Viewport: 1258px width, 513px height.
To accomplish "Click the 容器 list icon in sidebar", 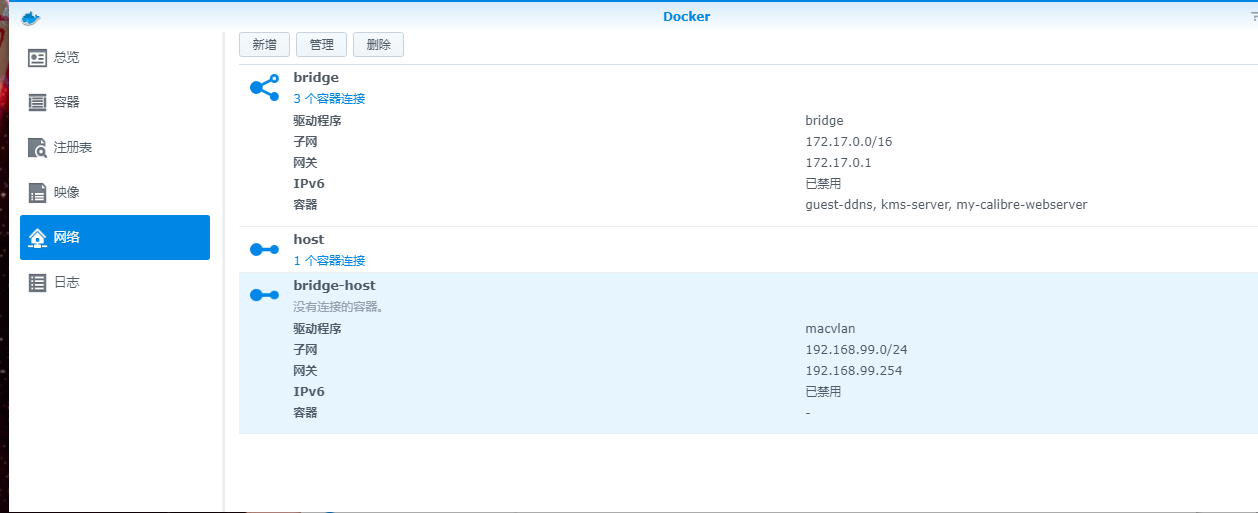I will click(38, 102).
